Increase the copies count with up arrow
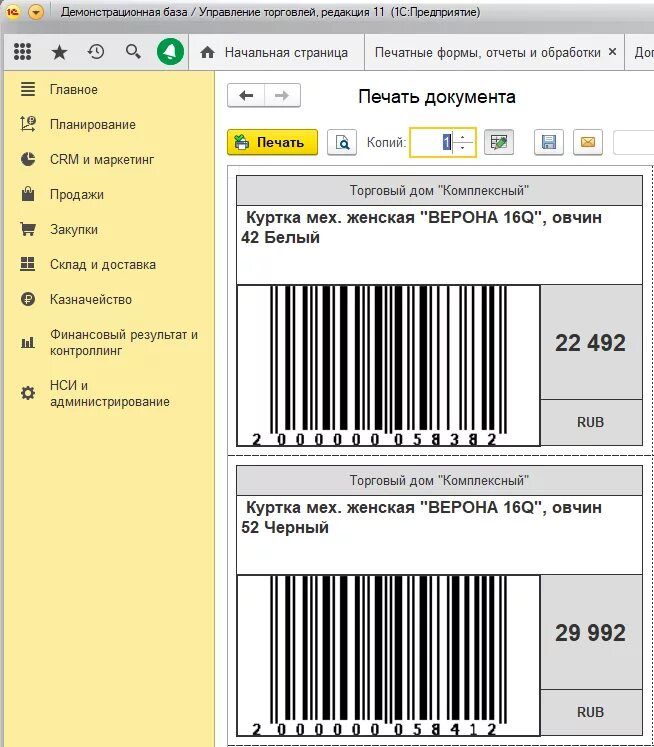The image size is (654, 747). (463, 136)
